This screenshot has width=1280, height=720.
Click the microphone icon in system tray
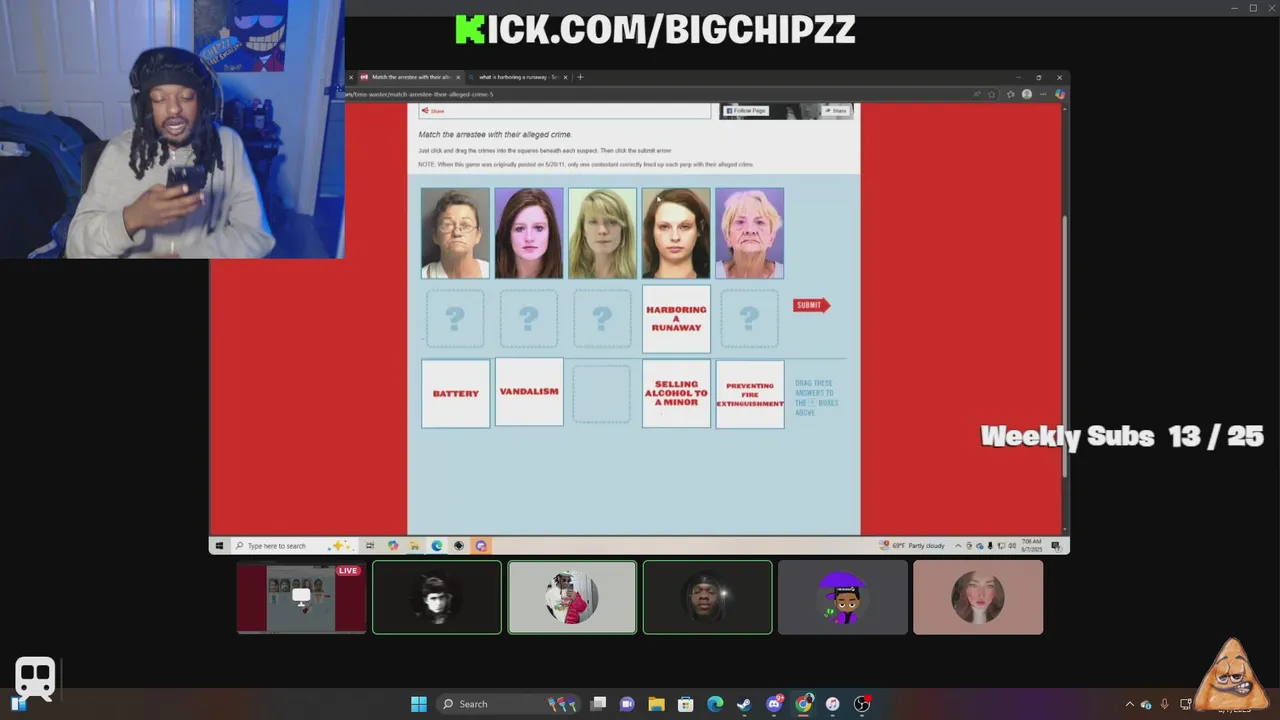(x=1164, y=704)
